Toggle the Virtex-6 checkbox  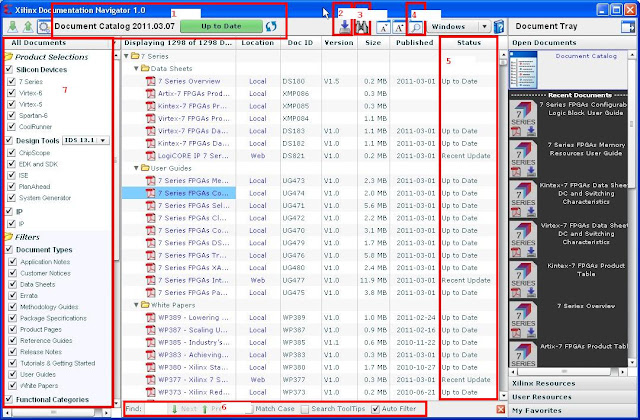click(x=12, y=93)
